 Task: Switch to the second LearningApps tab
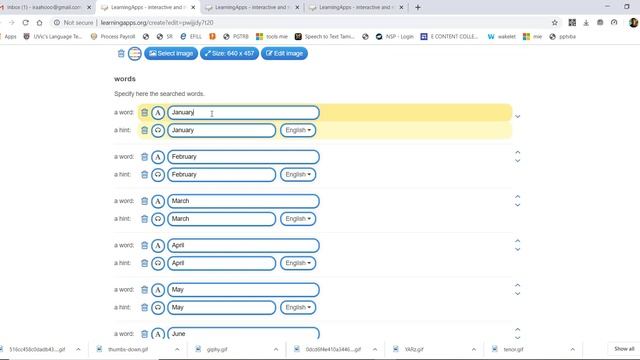pyautogui.click(x=252, y=7)
